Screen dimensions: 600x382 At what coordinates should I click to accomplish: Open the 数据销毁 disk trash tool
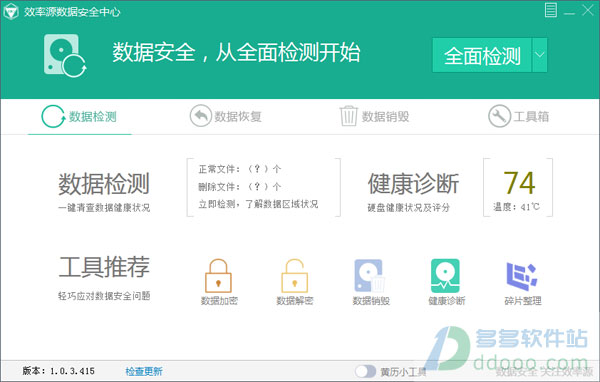[x=371, y=282]
